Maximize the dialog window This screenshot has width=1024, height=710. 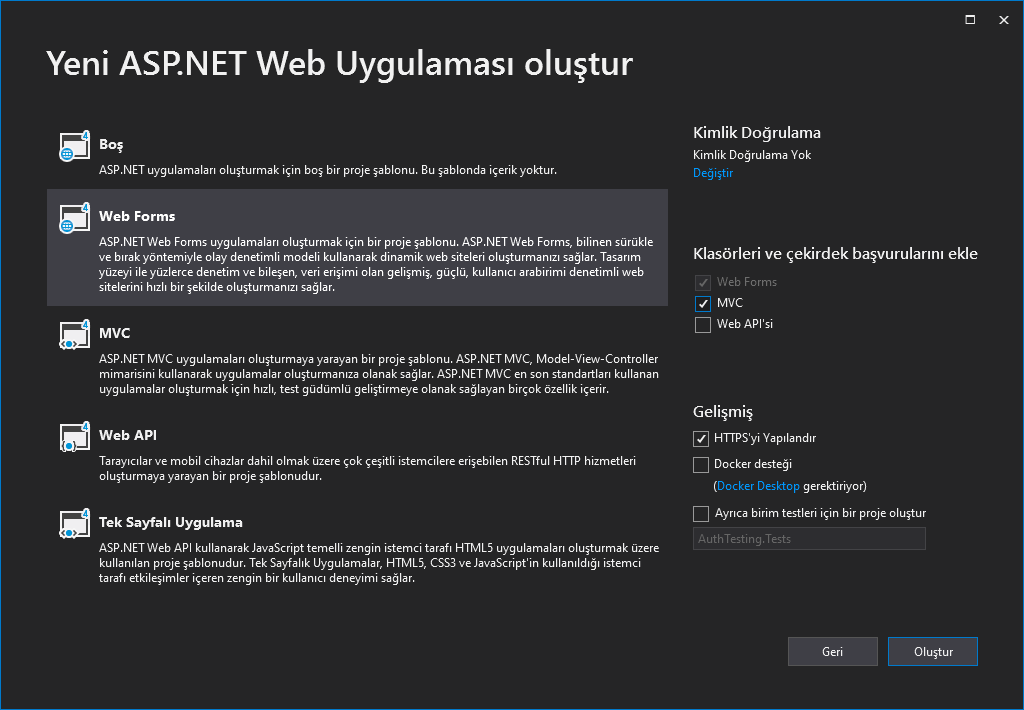tap(970, 20)
